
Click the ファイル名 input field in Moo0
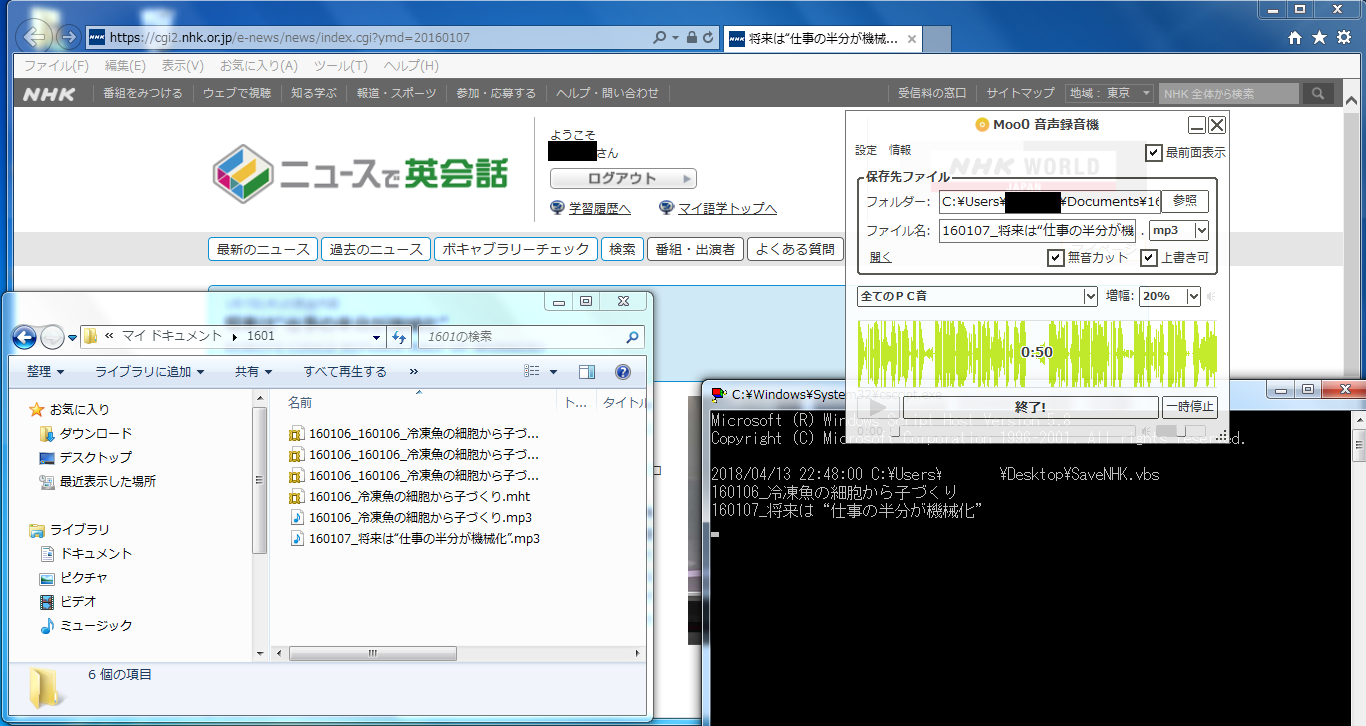click(x=1038, y=230)
